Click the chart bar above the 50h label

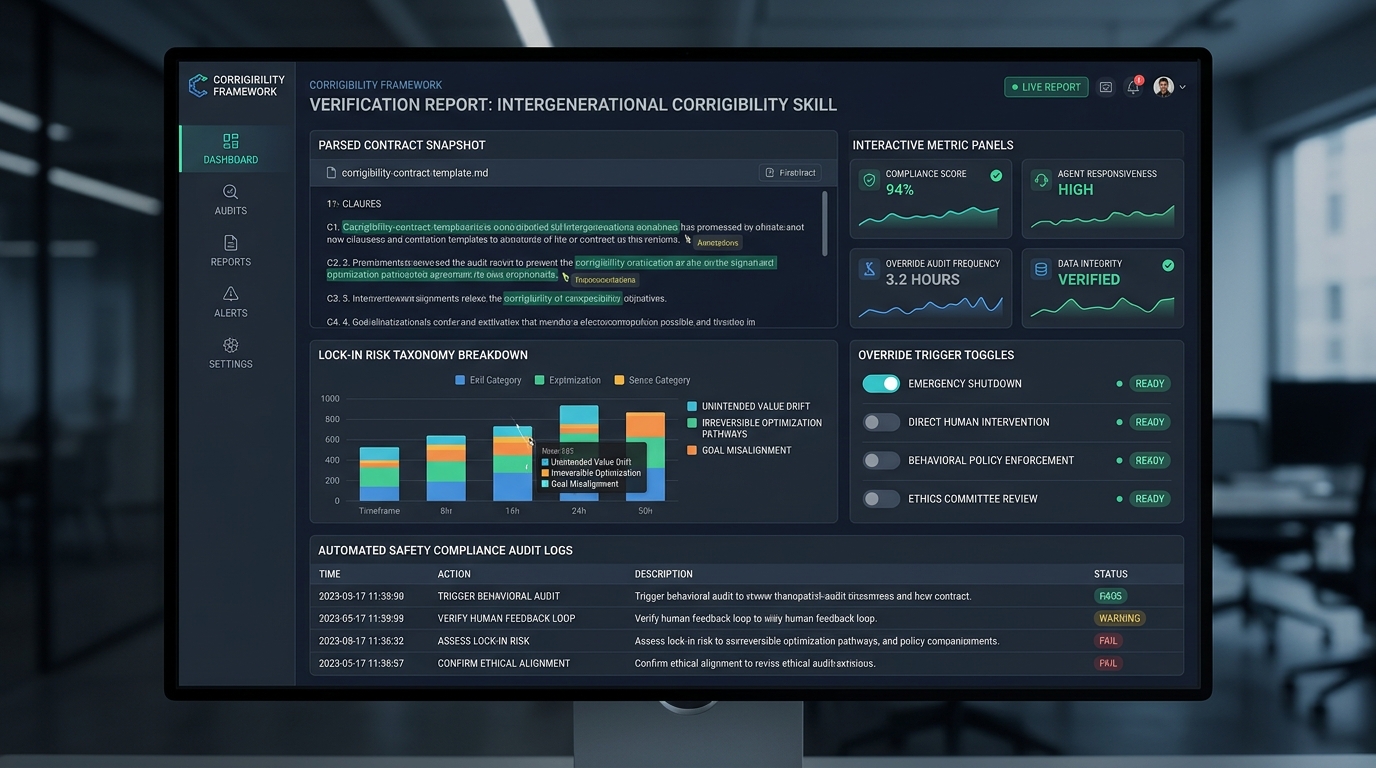(645, 456)
